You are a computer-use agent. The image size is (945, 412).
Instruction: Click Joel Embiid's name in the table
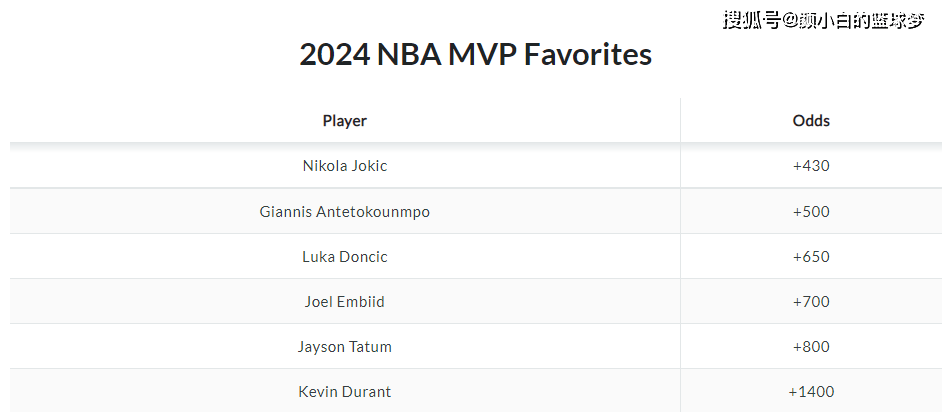click(344, 302)
